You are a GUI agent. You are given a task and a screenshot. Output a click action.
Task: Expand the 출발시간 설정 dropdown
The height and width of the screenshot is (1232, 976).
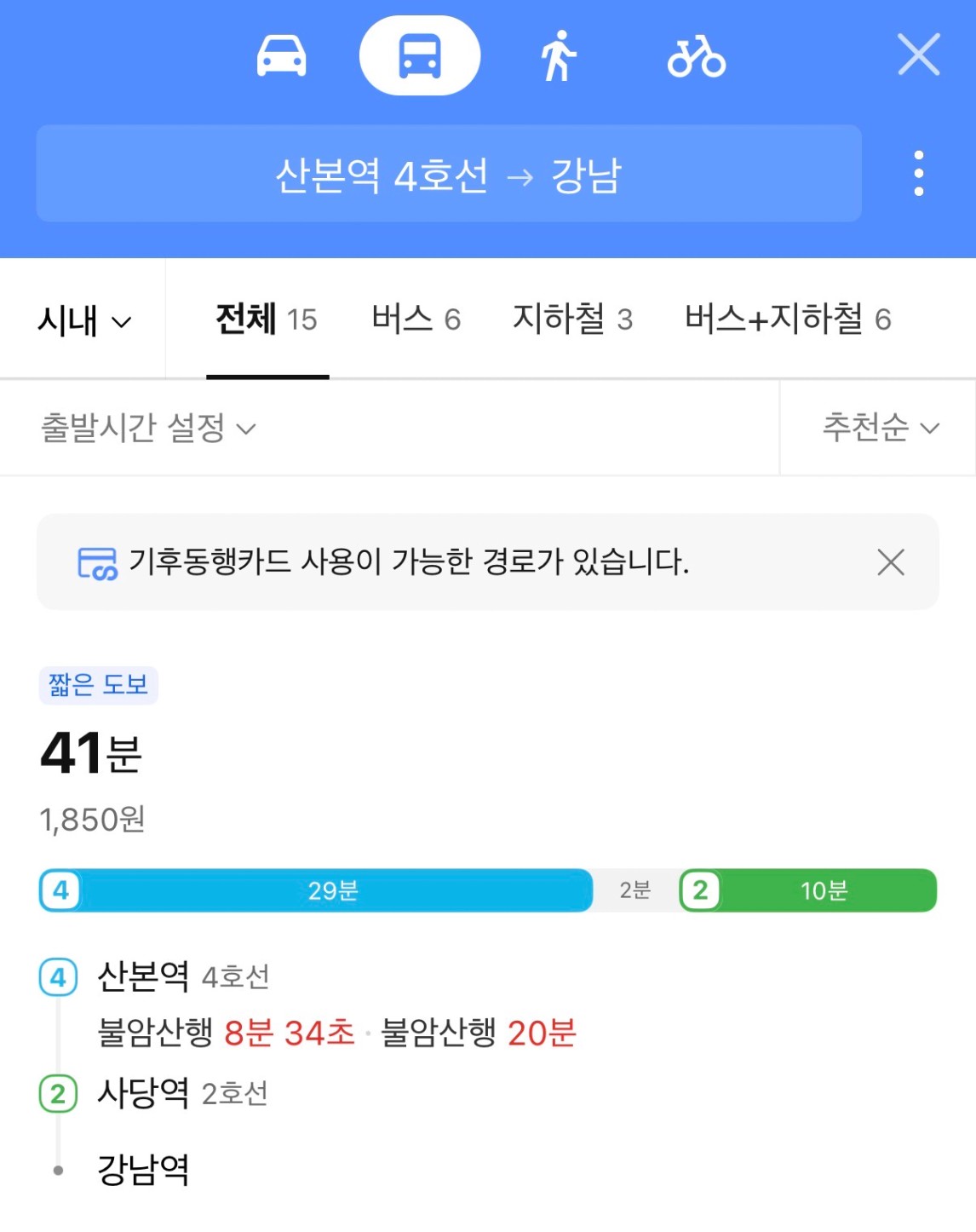148,428
